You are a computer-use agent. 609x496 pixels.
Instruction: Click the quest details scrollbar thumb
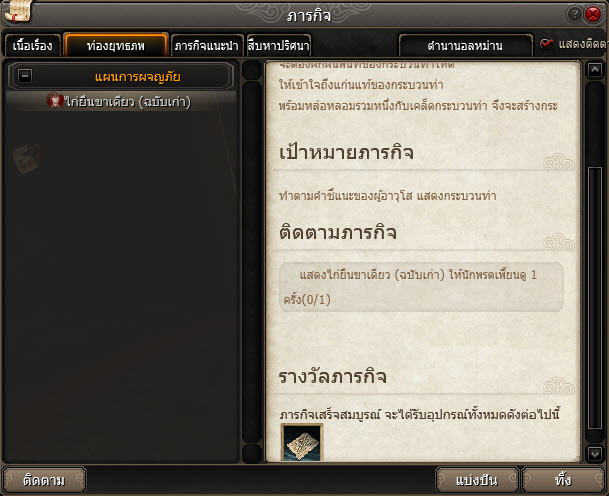595,298
